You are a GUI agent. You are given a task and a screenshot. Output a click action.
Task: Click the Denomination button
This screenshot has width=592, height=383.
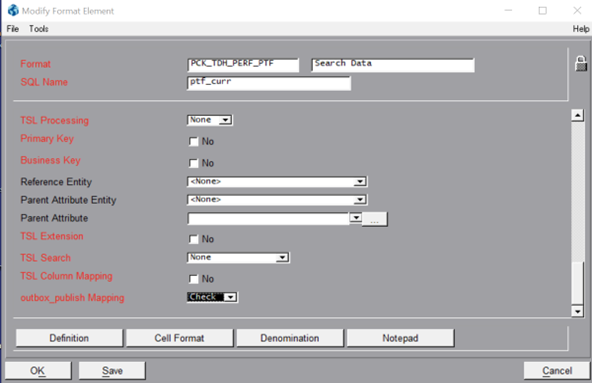pos(290,338)
